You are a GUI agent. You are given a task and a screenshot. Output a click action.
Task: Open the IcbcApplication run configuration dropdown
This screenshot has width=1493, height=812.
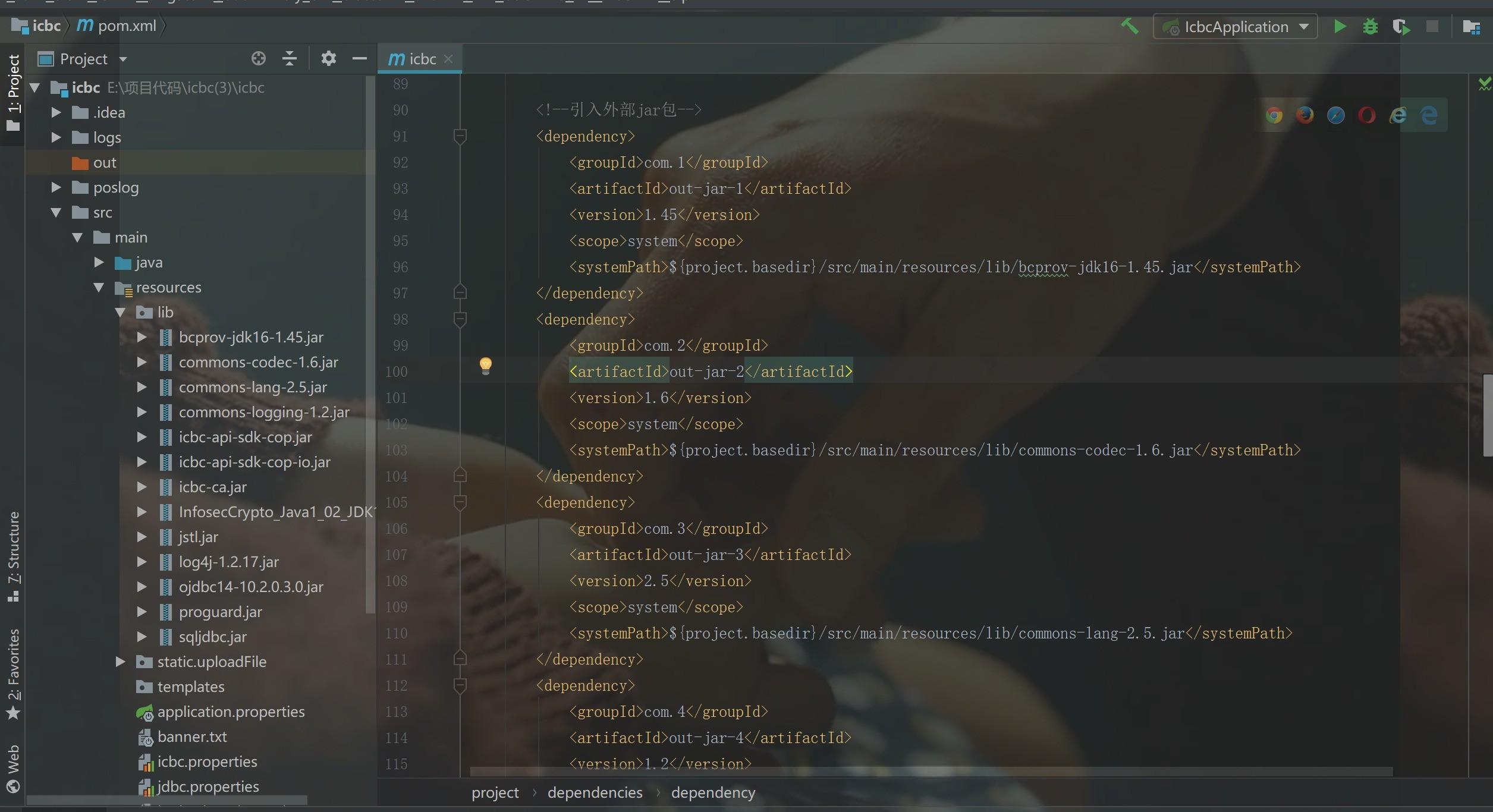pyautogui.click(x=1236, y=27)
